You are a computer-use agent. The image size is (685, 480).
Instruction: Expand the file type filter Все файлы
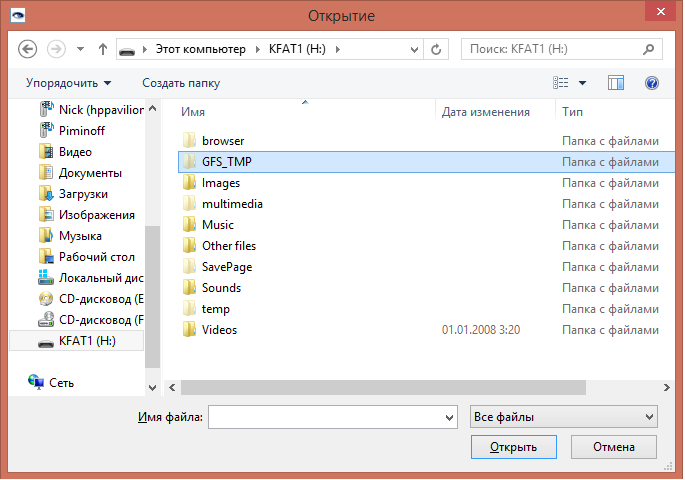point(563,416)
